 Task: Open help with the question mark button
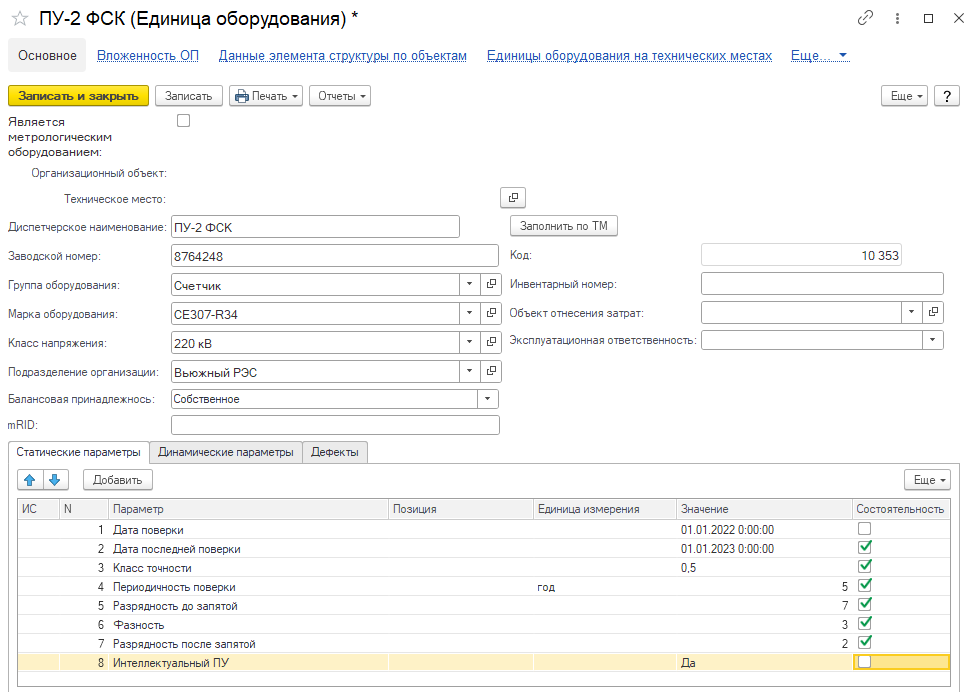pos(946,96)
